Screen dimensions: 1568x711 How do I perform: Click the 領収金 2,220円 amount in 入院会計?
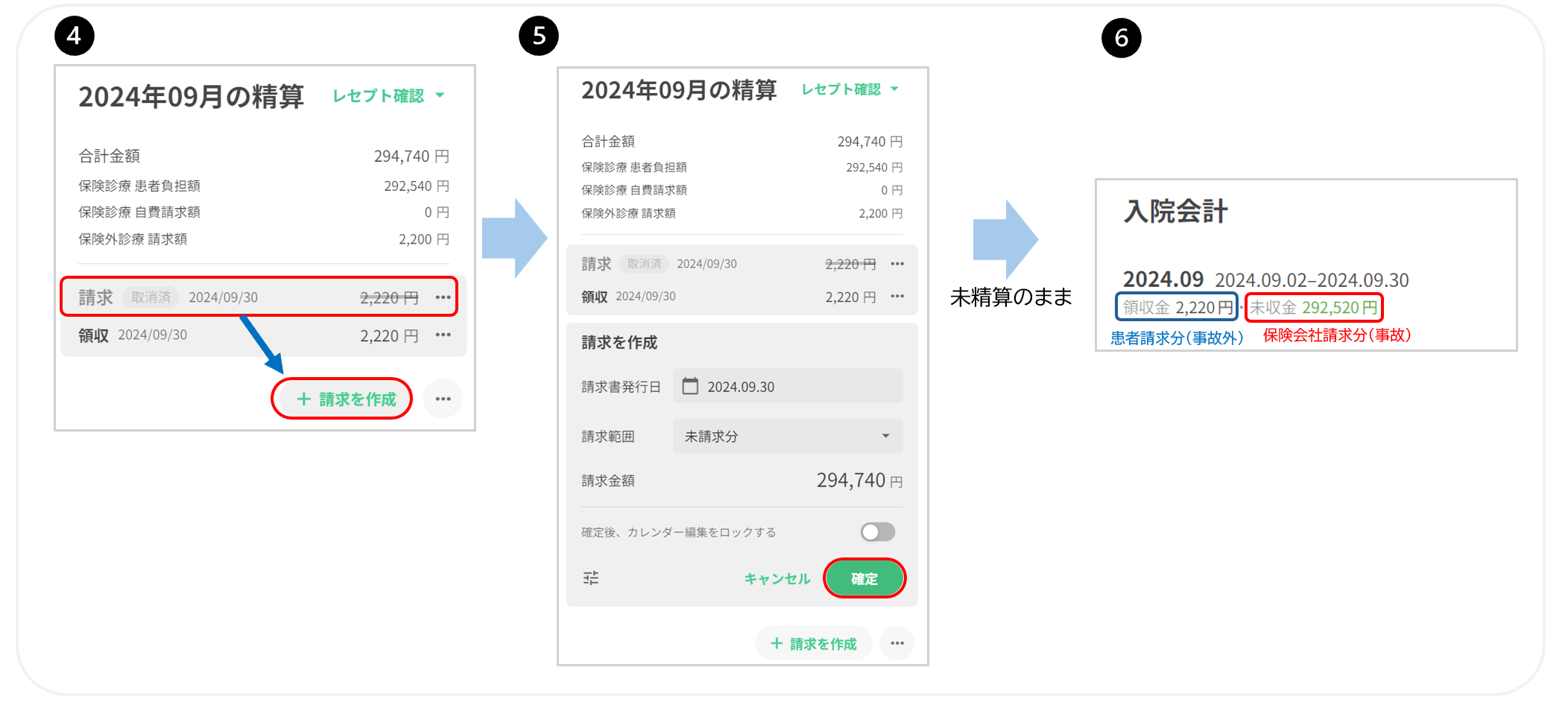pyautogui.click(x=1177, y=308)
